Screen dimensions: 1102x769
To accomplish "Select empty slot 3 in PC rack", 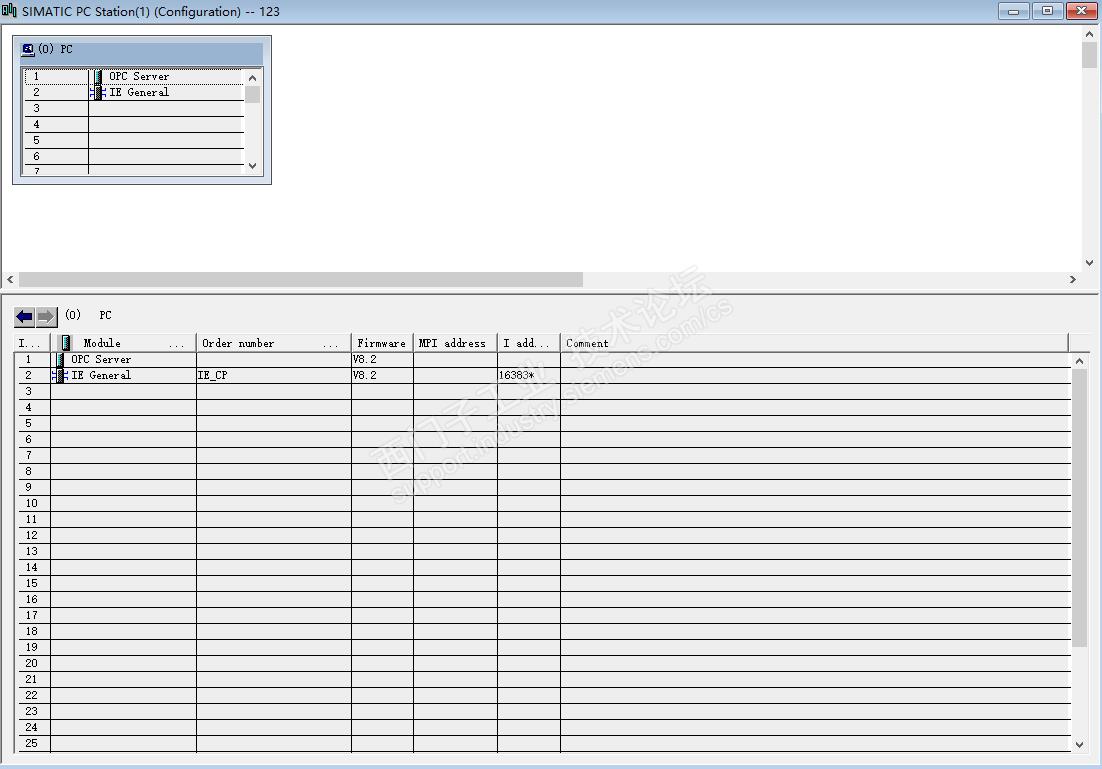I will (x=134, y=108).
